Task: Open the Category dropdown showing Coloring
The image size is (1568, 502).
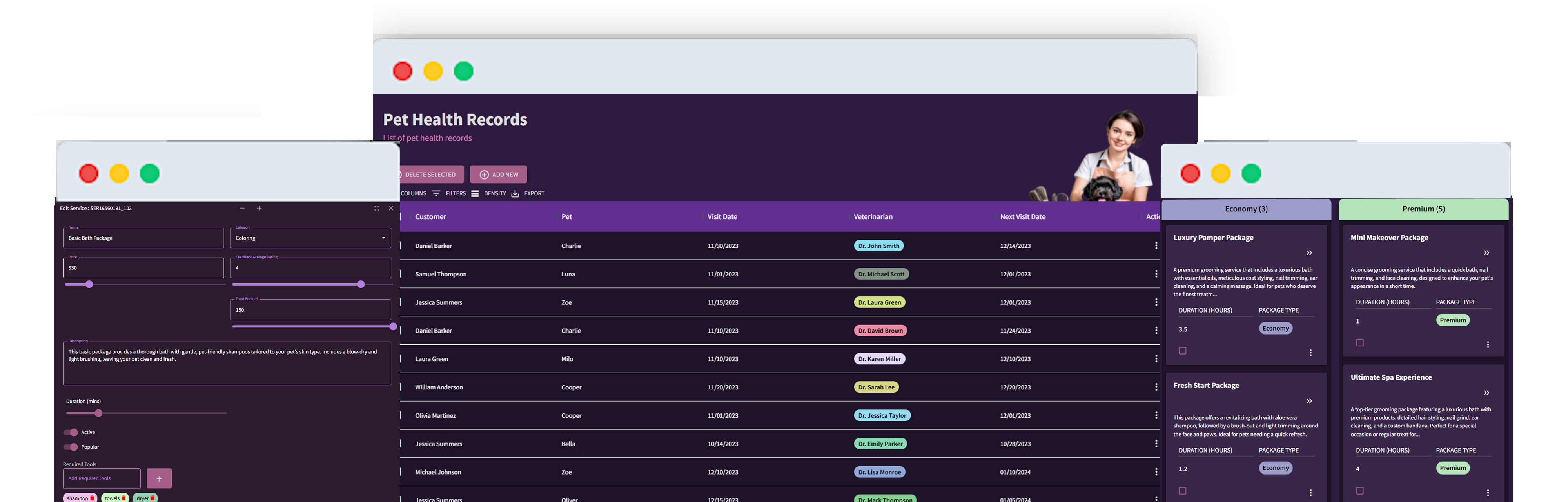Action: [x=310, y=238]
